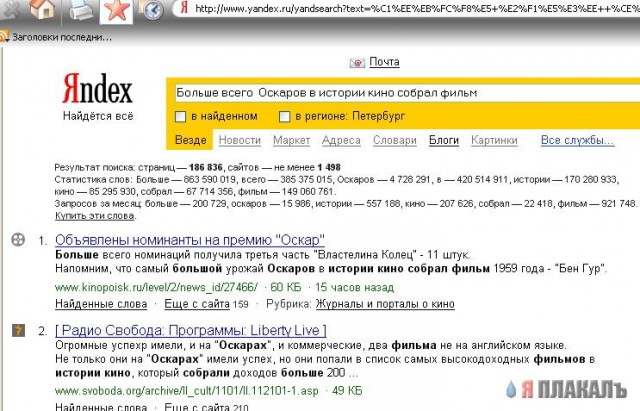Click the printer toolbar icon

(x=81, y=9)
